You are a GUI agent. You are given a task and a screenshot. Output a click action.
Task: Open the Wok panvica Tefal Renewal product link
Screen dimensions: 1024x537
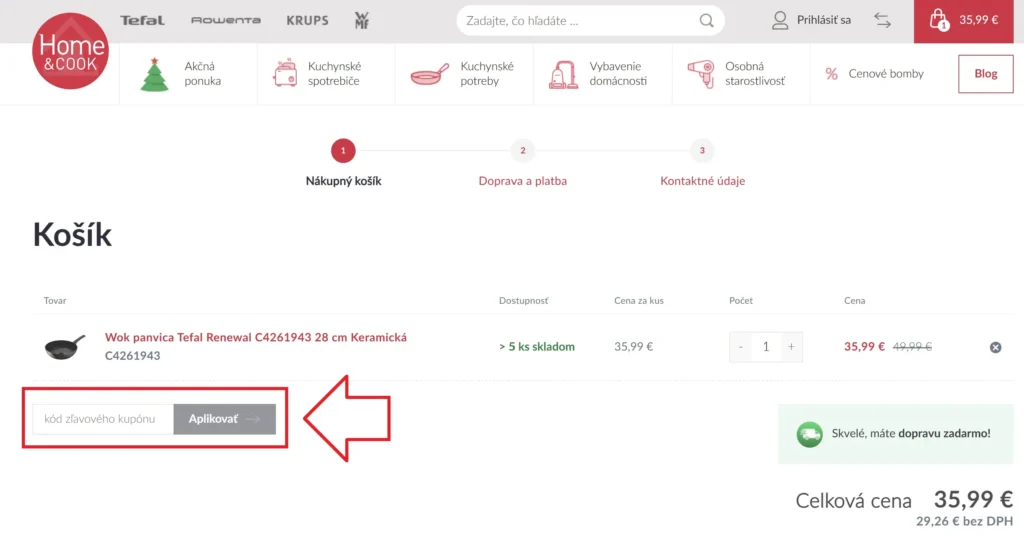coord(255,338)
